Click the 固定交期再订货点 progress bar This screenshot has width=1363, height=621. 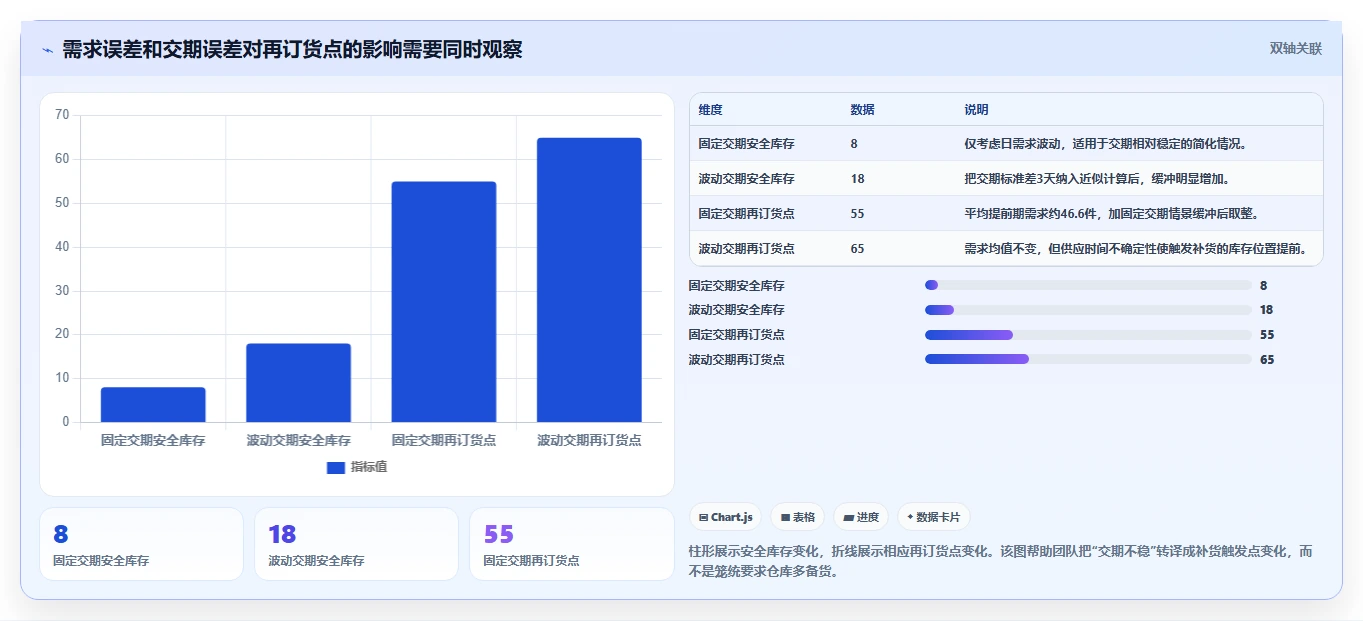(x=1088, y=335)
